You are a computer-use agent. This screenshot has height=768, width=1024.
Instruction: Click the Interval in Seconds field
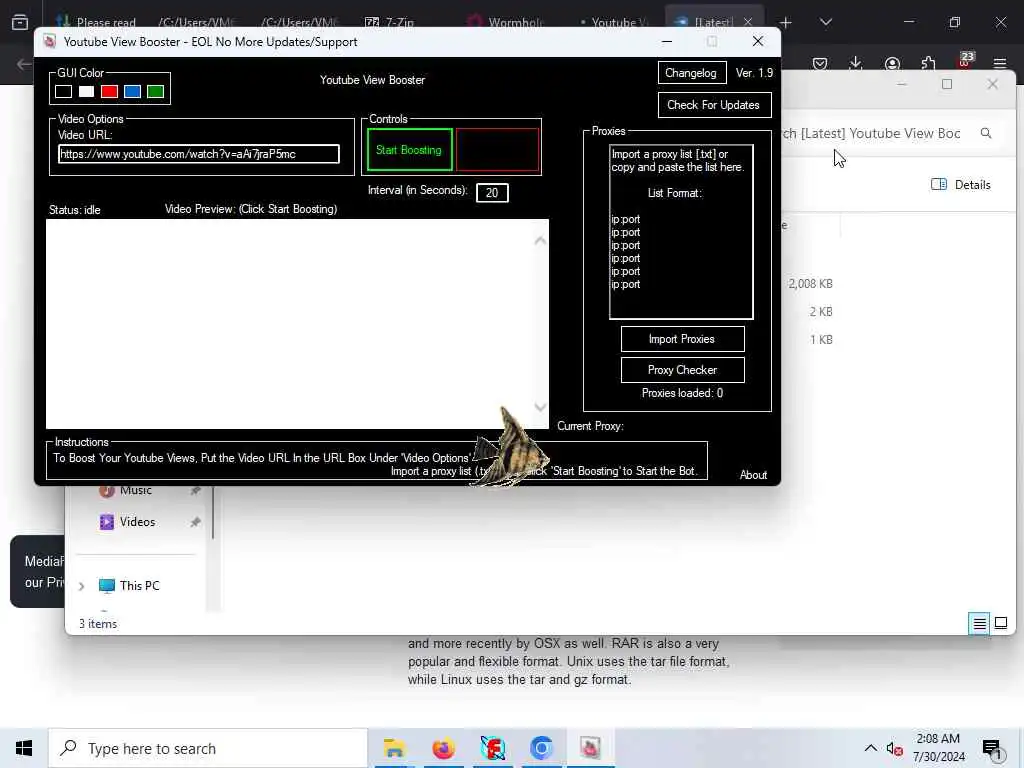[492, 193]
